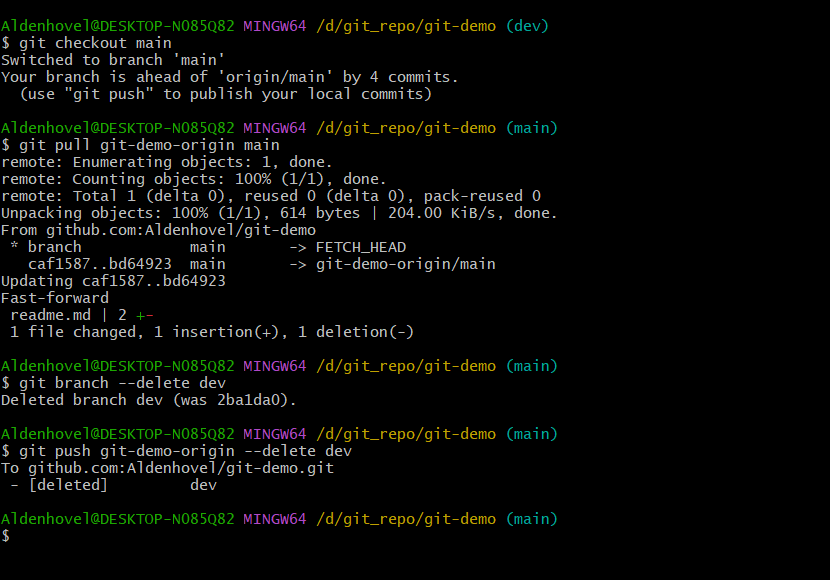Click the 'Unpacking objects: 100%' line

pos(279,213)
